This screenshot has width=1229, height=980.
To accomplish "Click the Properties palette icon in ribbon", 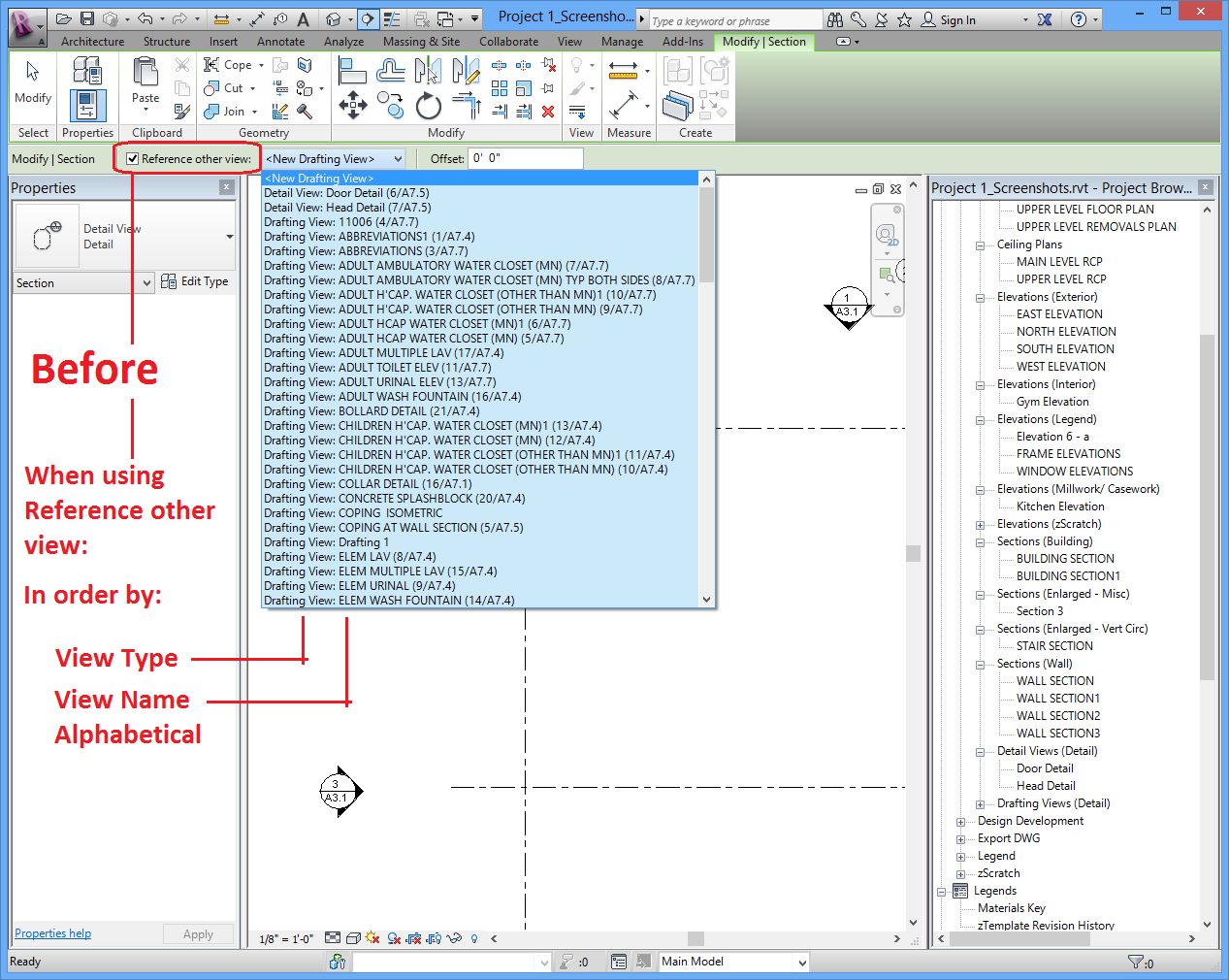I will (87, 105).
